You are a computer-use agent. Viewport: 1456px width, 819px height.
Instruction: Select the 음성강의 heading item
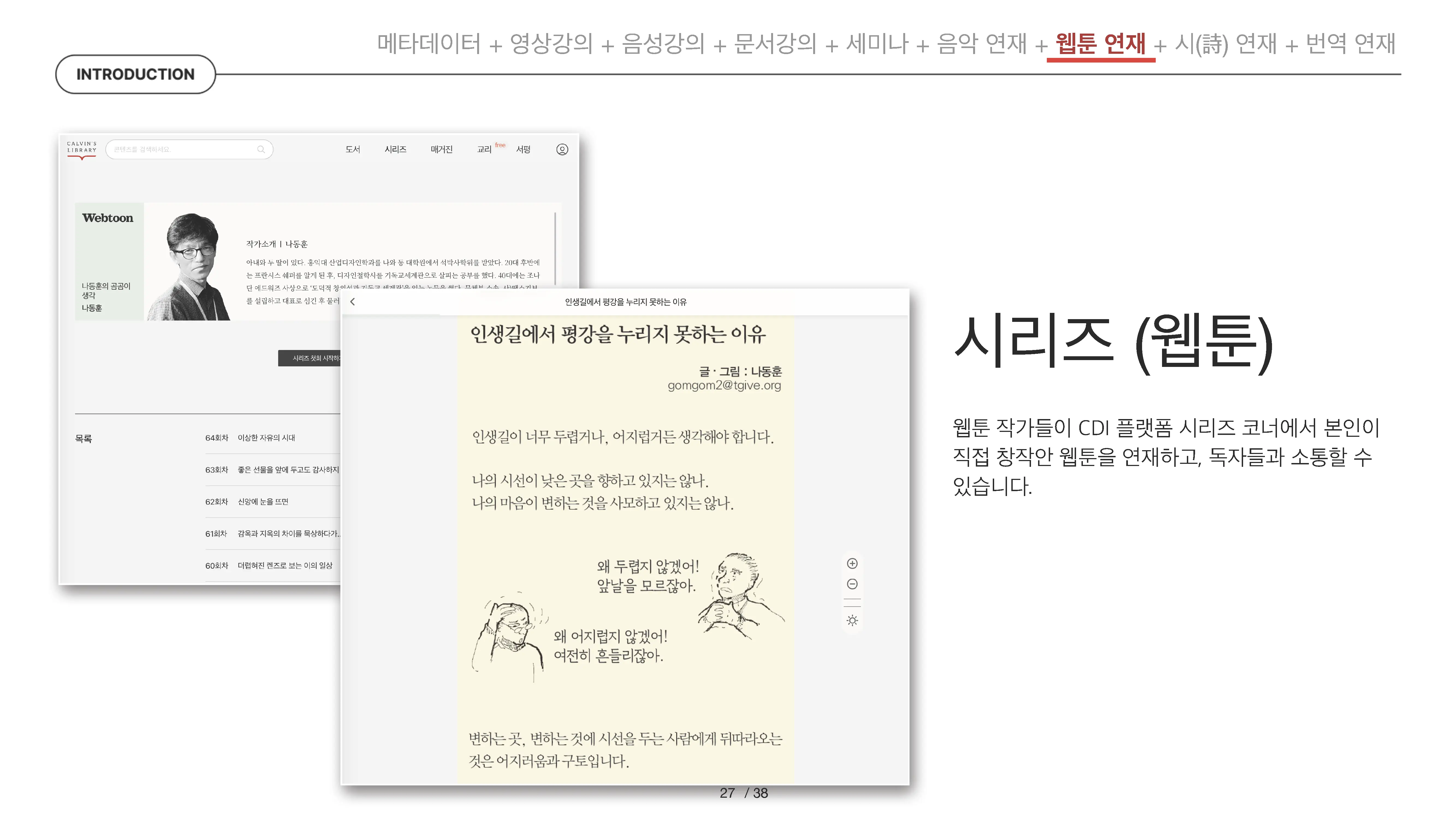pyautogui.click(x=663, y=44)
